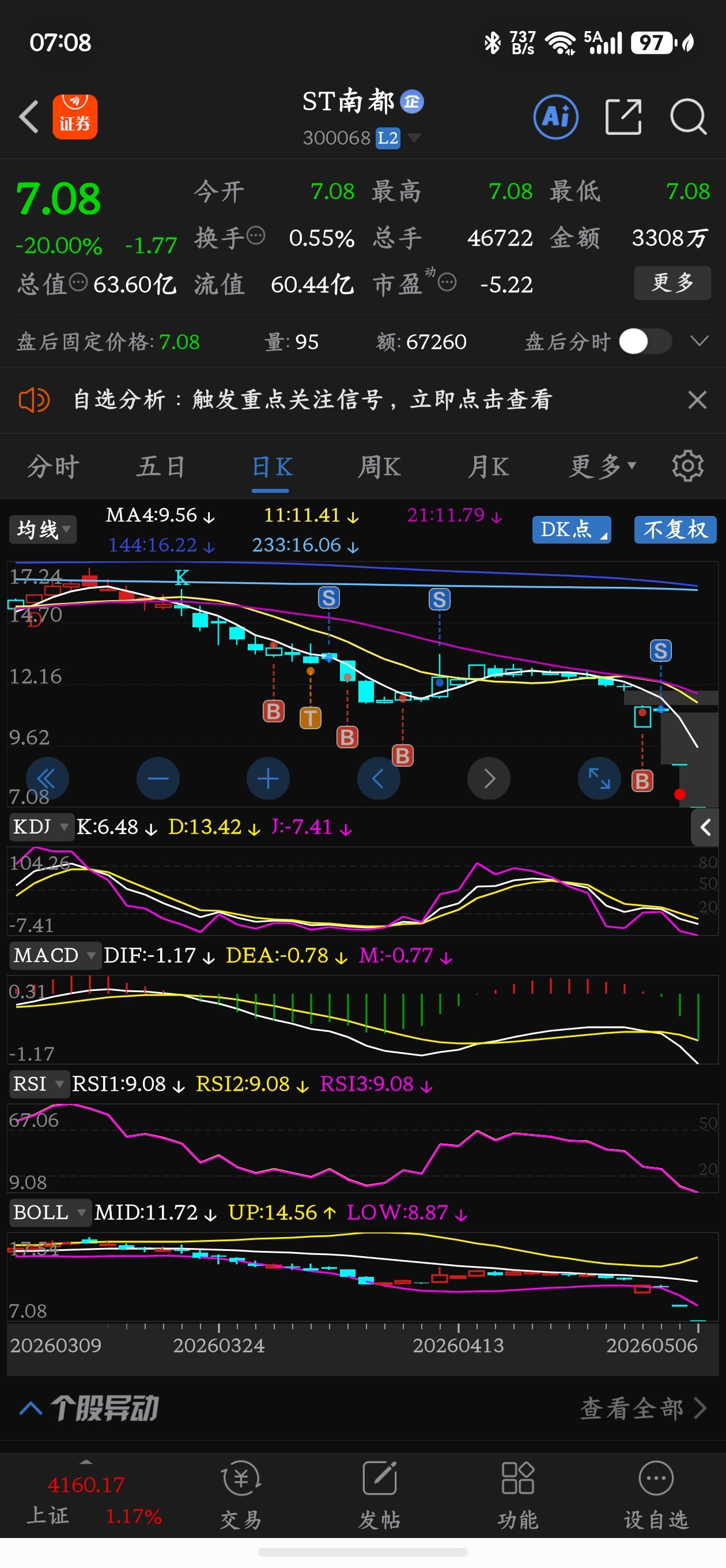726x1568 pixels.
Task: Open the KDJ indicator dropdown
Action: pyautogui.click(x=41, y=827)
